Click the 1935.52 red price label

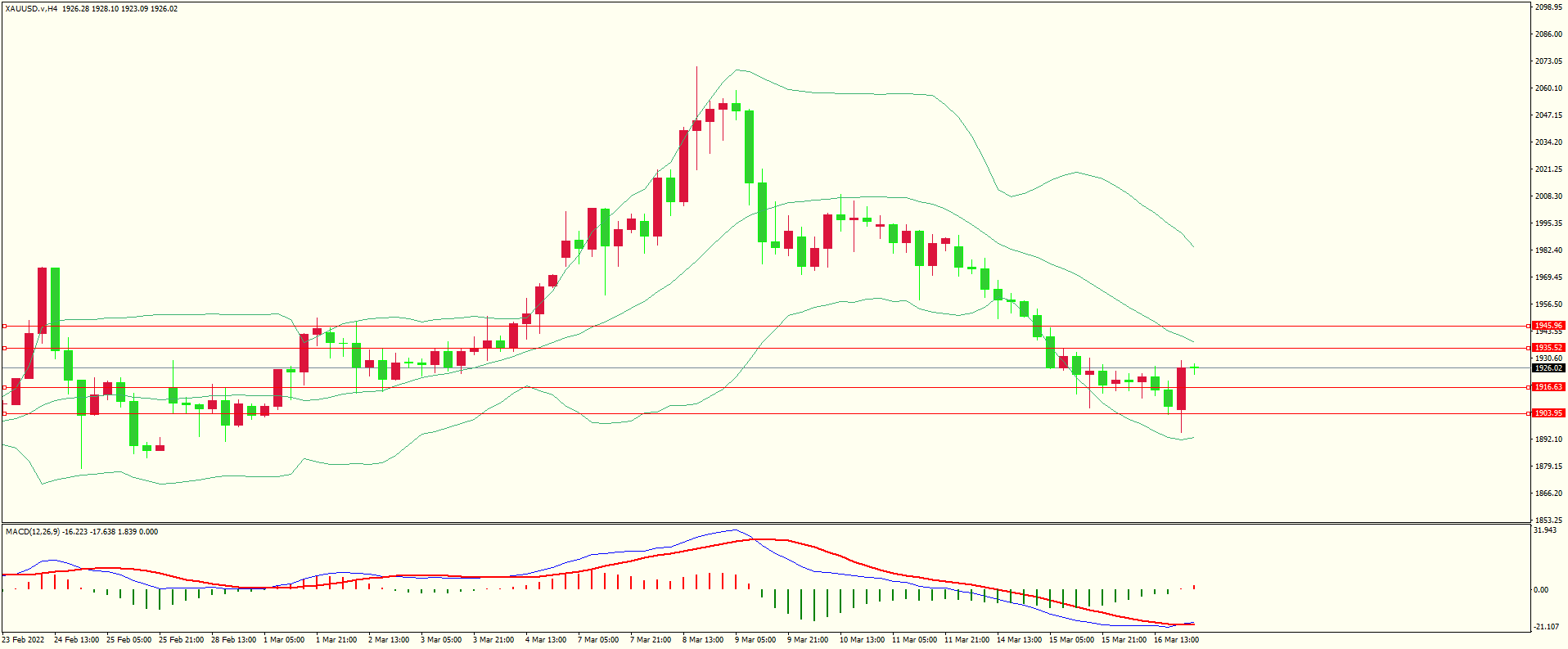(1548, 348)
